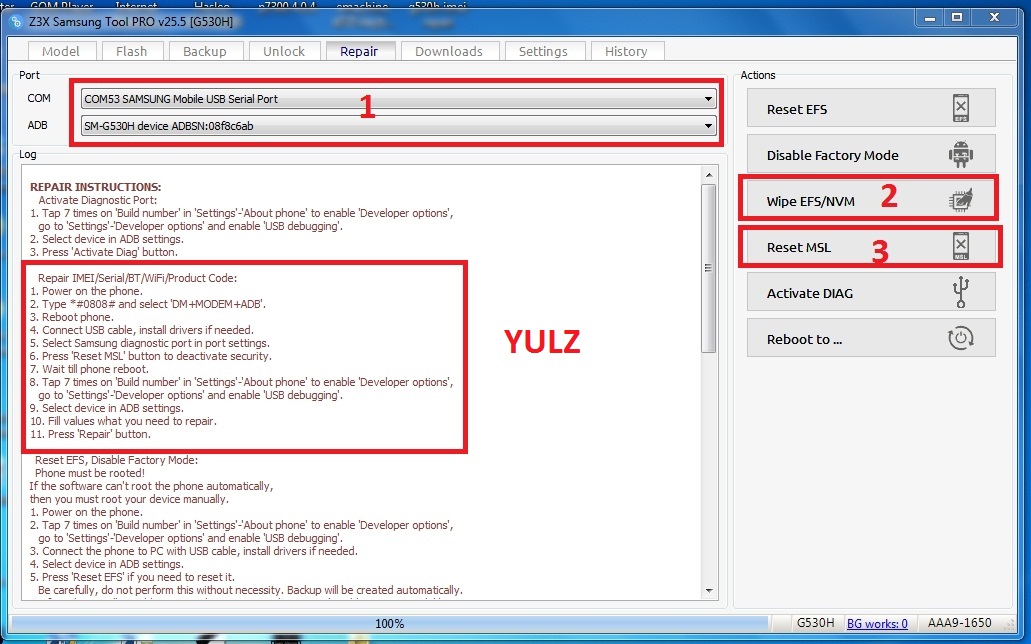This screenshot has height=644, width=1031.
Task: Click Disable Factory Mode button
Action: (871, 155)
